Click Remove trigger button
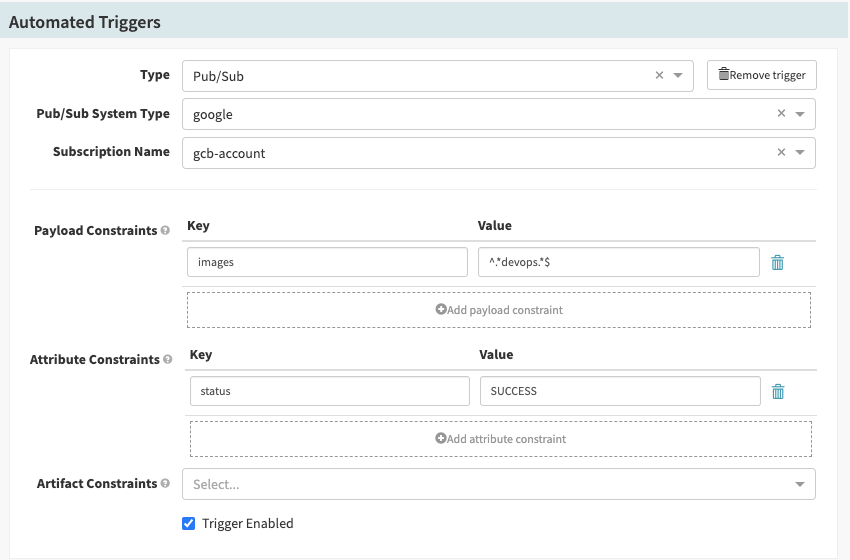Image resolution: width=850 pixels, height=560 pixels. (x=762, y=75)
